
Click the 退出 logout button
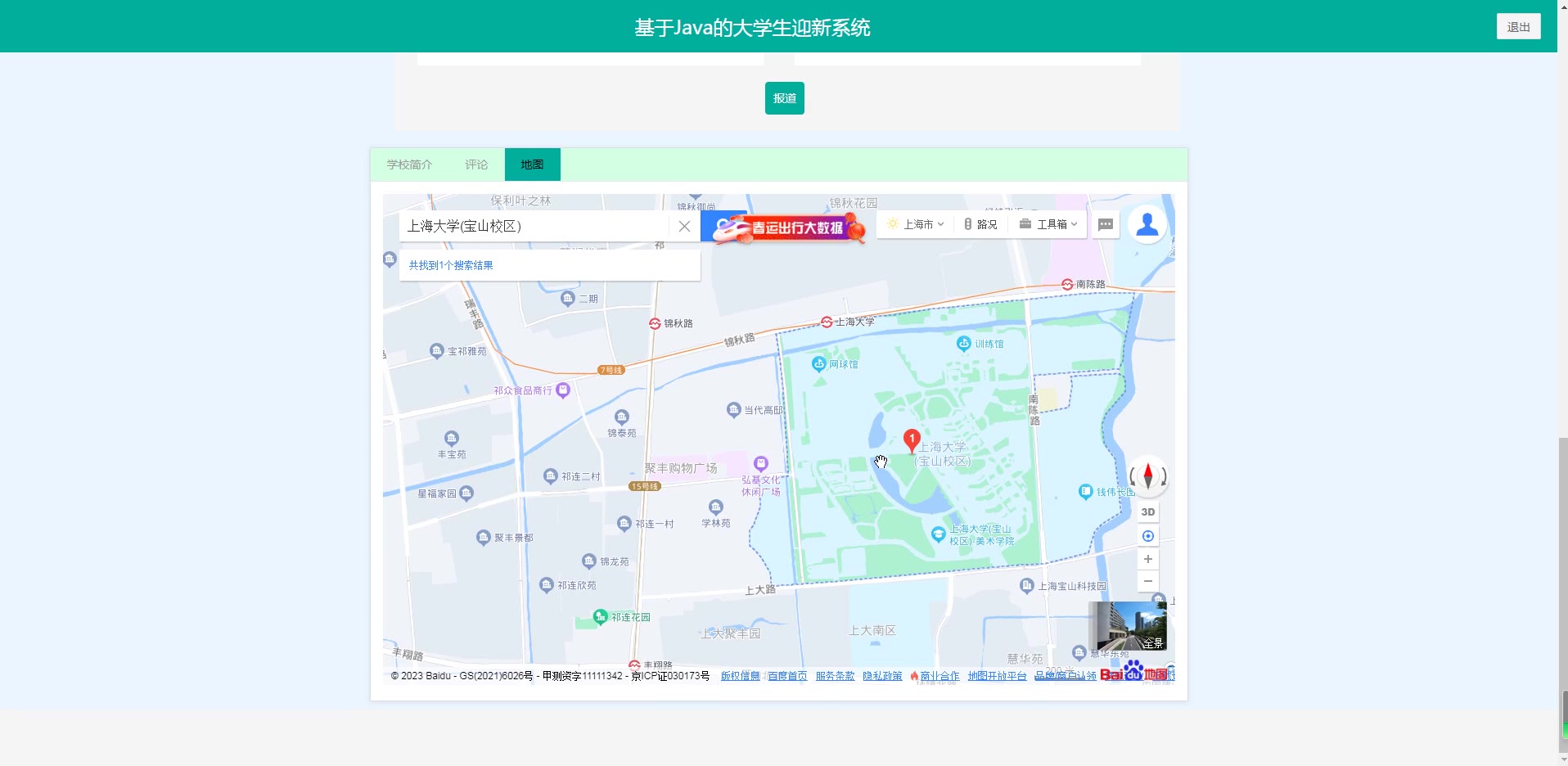pyautogui.click(x=1518, y=26)
